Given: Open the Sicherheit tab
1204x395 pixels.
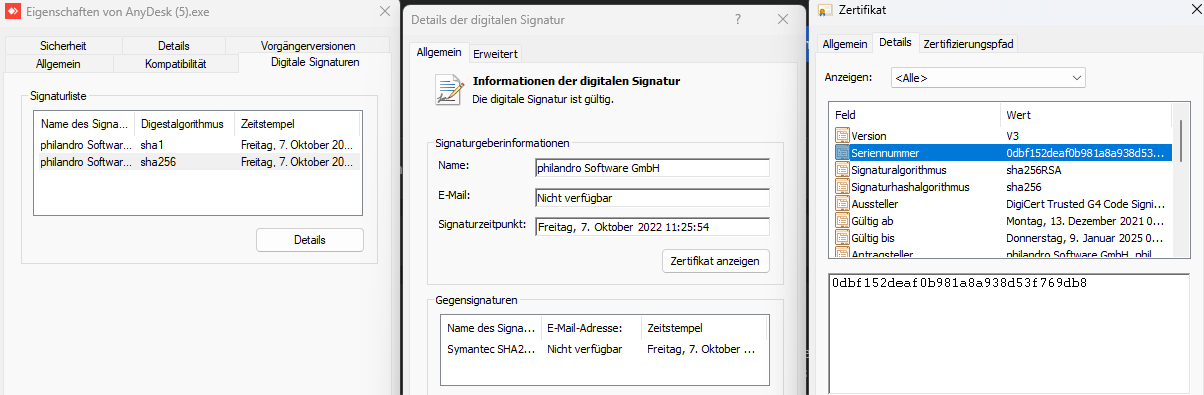Looking at the screenshot, I should point(63,46).
